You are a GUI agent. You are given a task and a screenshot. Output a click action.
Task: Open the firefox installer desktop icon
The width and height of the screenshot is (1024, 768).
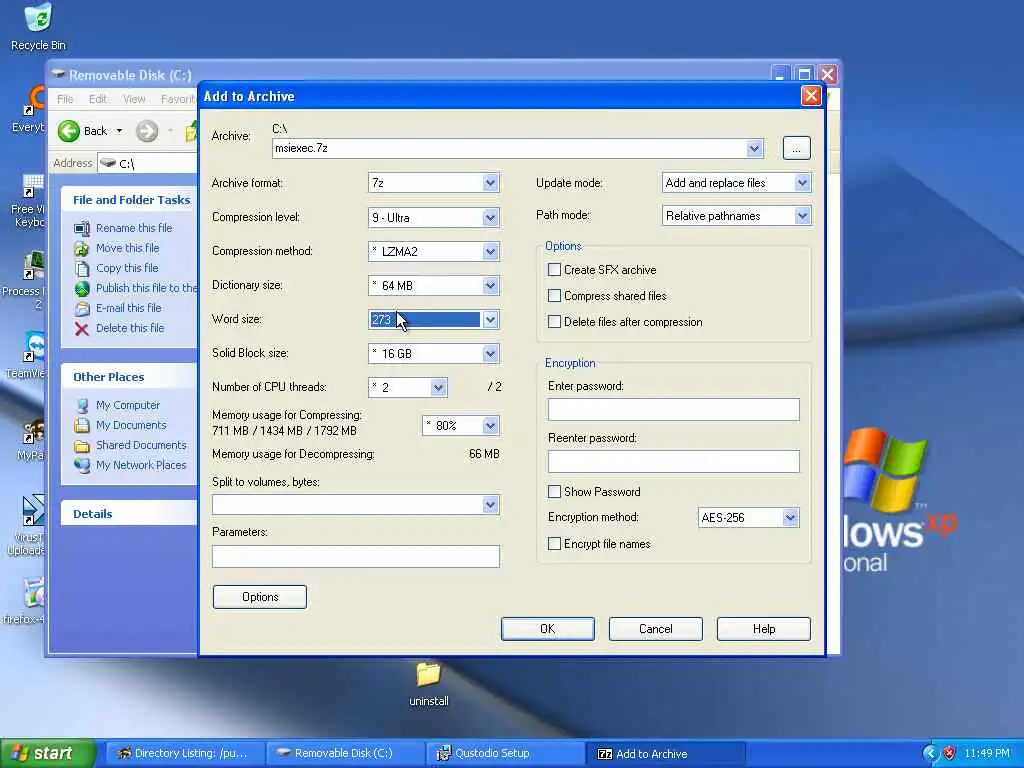coord(34,592)
